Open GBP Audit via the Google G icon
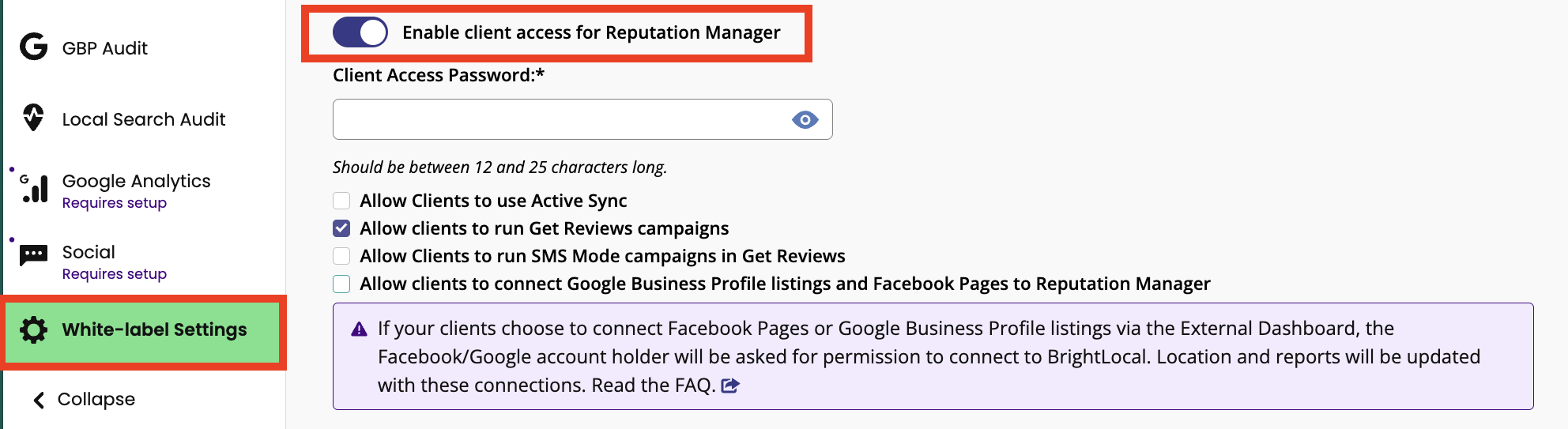 [x=33, y=47]
